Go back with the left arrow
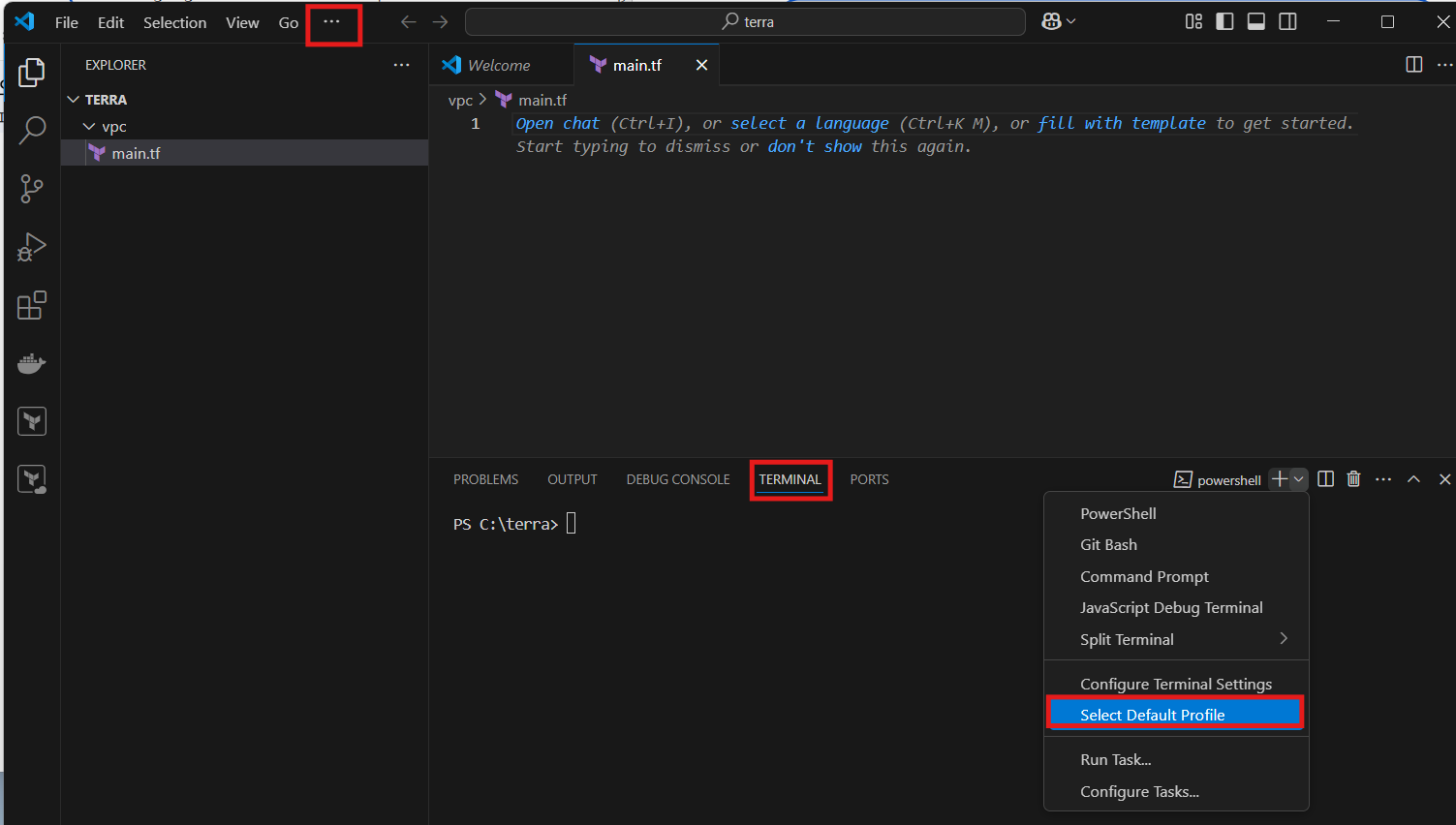 coord(409,21)
